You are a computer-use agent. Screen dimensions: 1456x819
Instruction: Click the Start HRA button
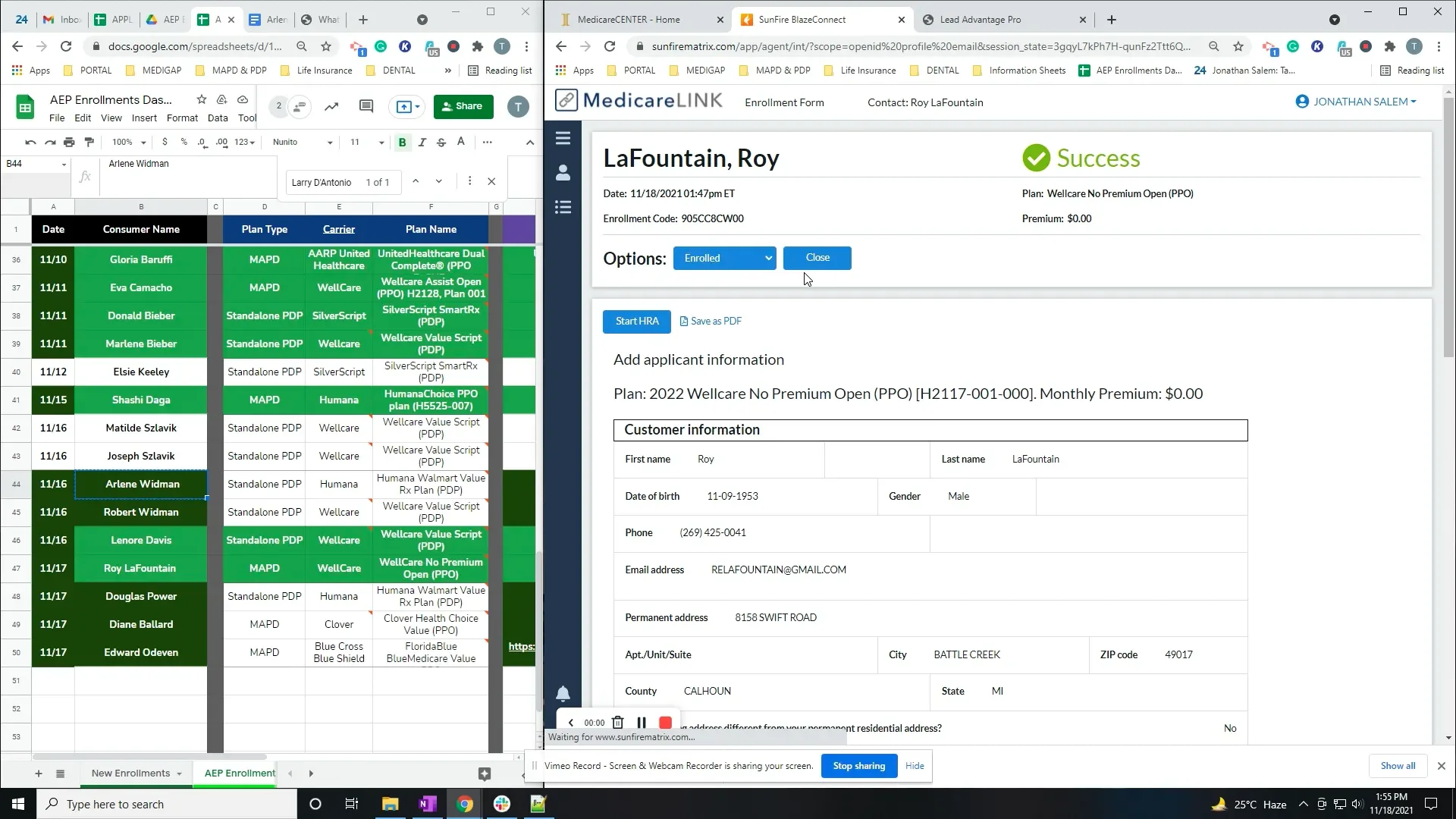(x=636, y=321)
